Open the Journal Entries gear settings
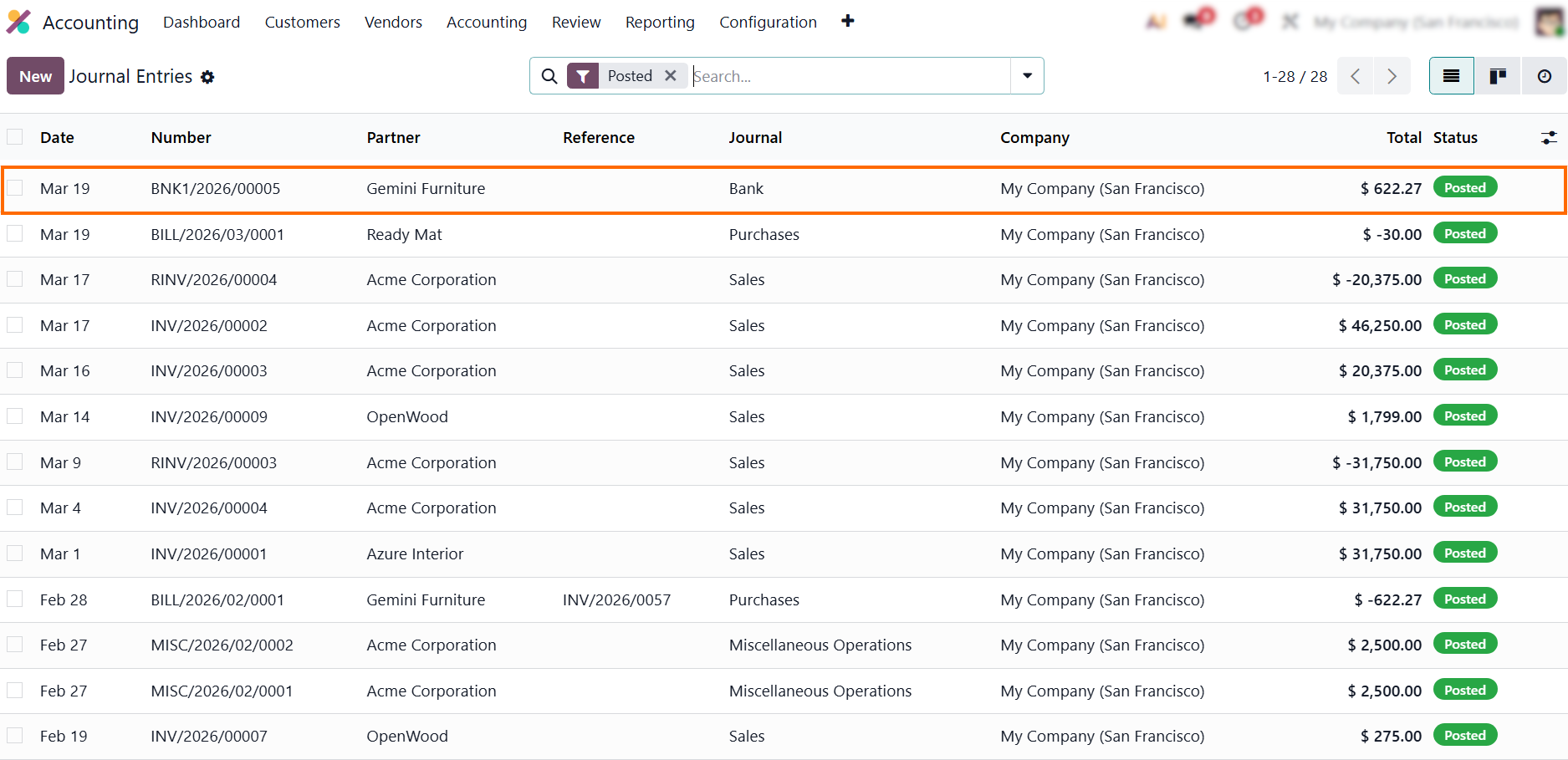 (207, 77)
